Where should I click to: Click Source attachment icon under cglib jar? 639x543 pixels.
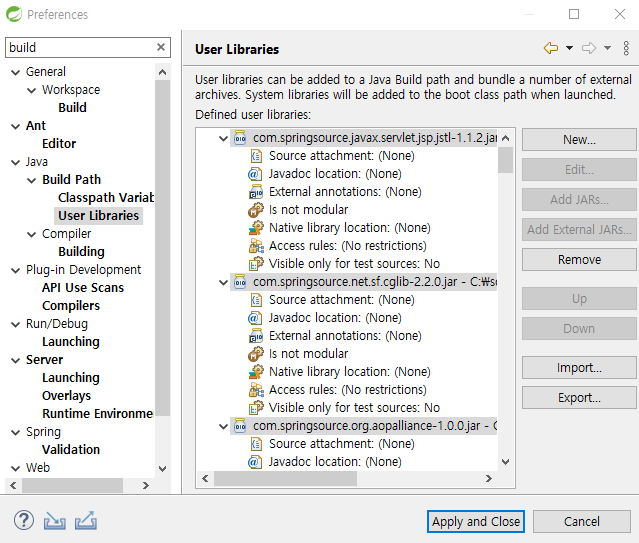(256, 300)
